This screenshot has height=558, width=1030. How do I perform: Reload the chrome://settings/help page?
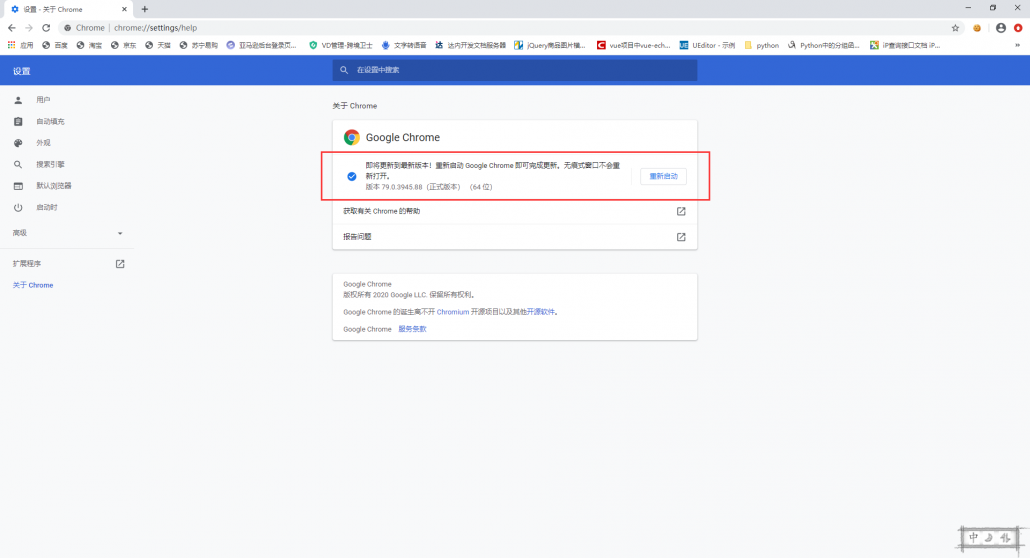(x=46, y=28)
